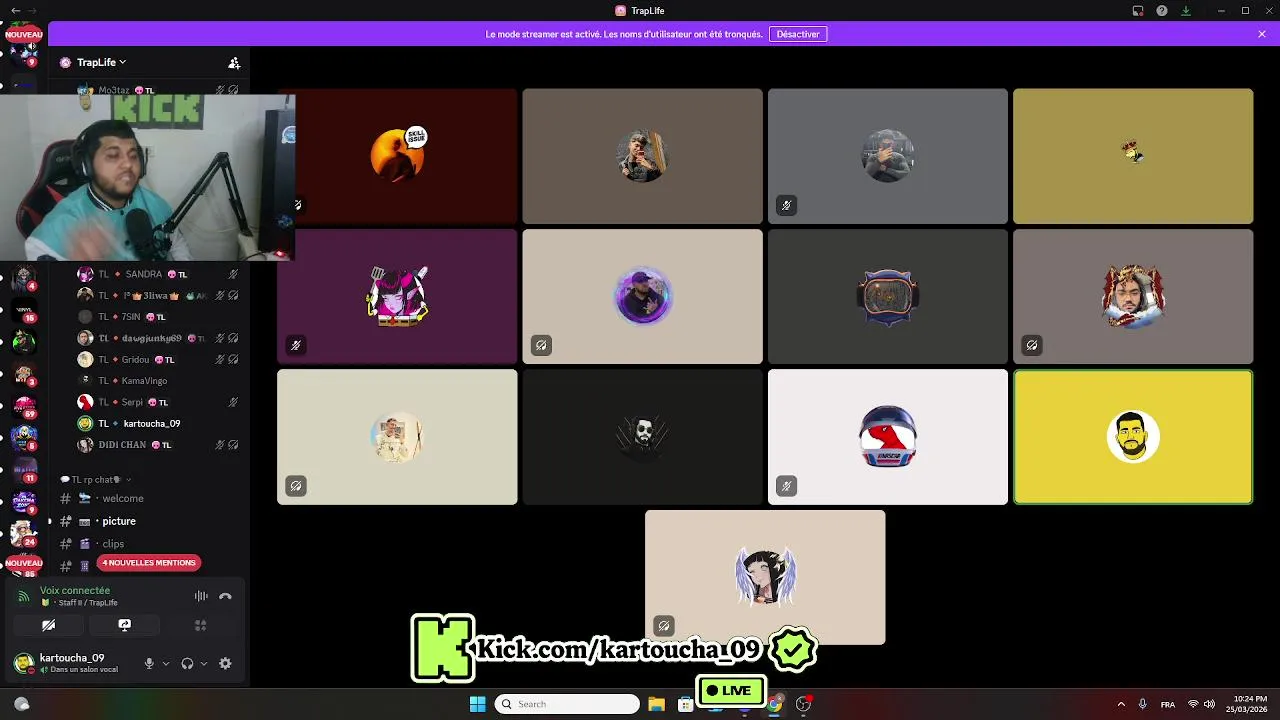Click the taskbar Search box
Screen dimensions: 1280x720
click(567, 704)
